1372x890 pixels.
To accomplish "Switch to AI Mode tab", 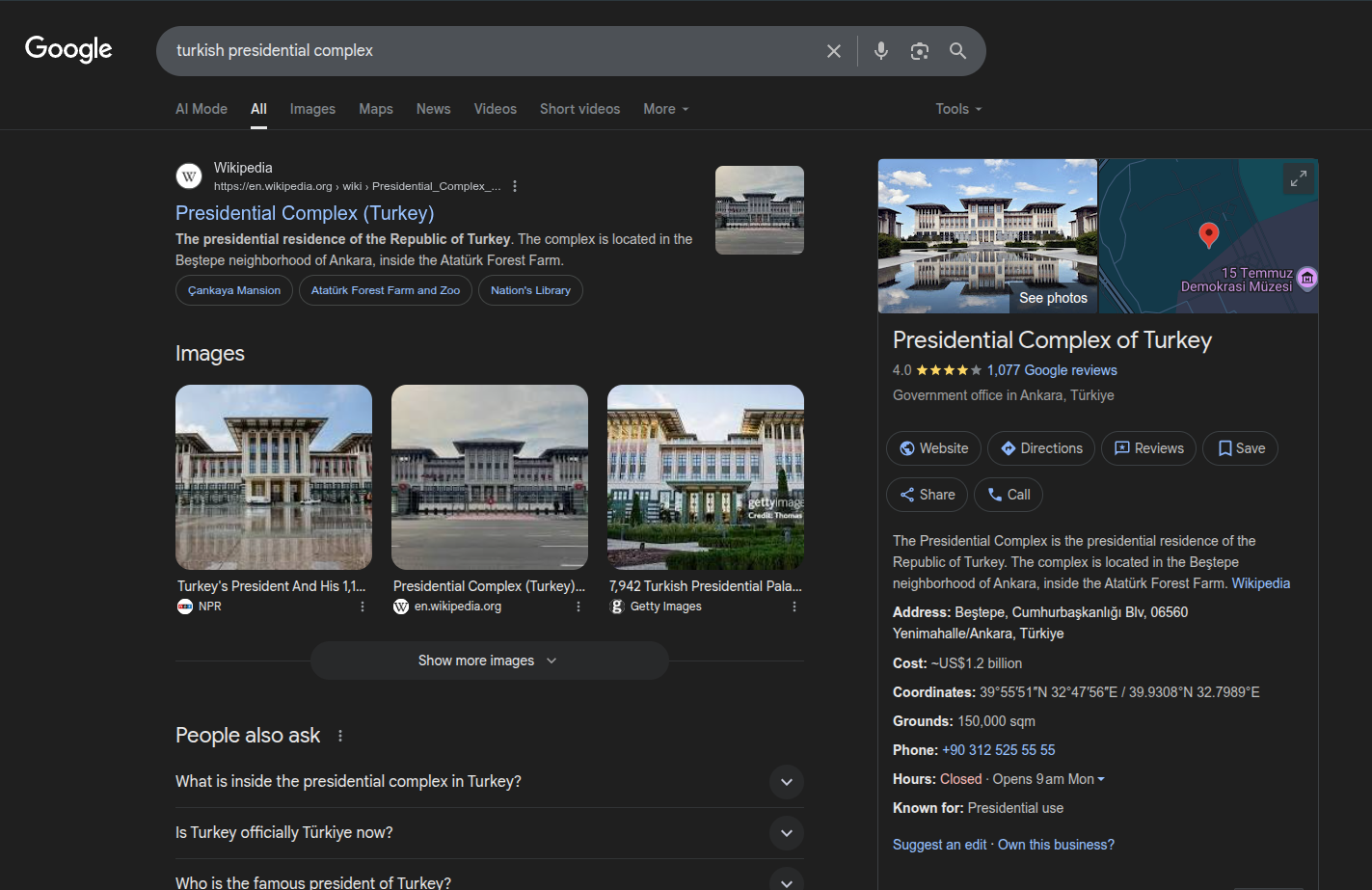I will tap(202, 109).
